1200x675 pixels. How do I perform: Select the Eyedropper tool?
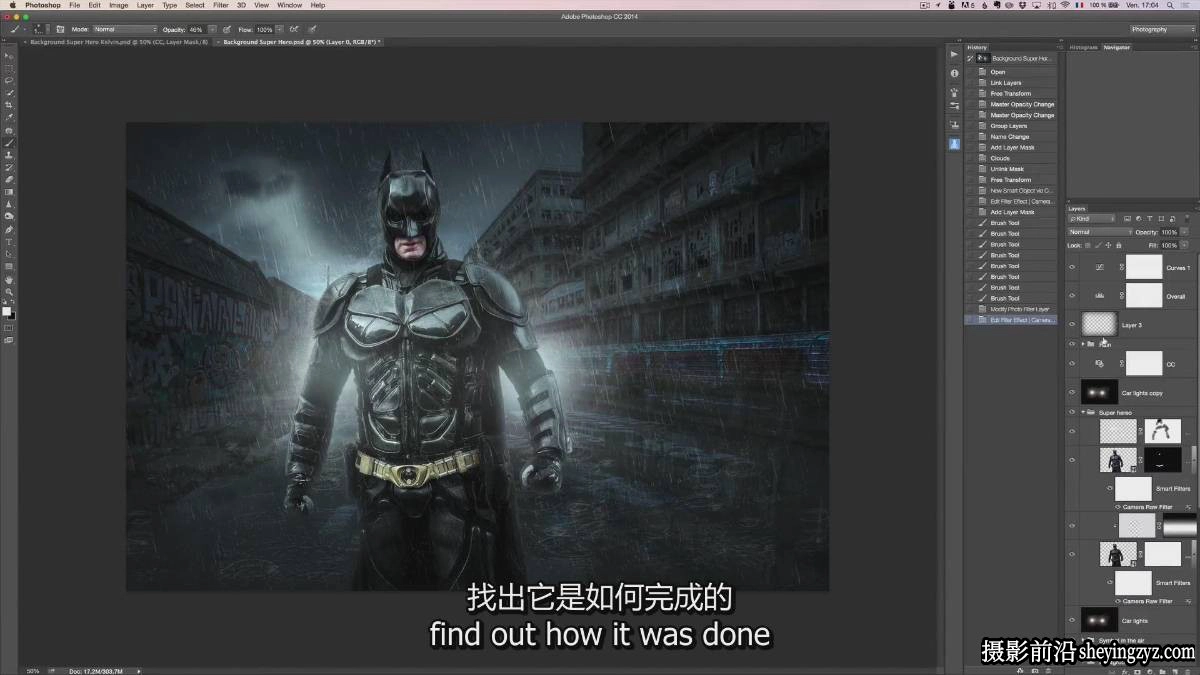9,118
